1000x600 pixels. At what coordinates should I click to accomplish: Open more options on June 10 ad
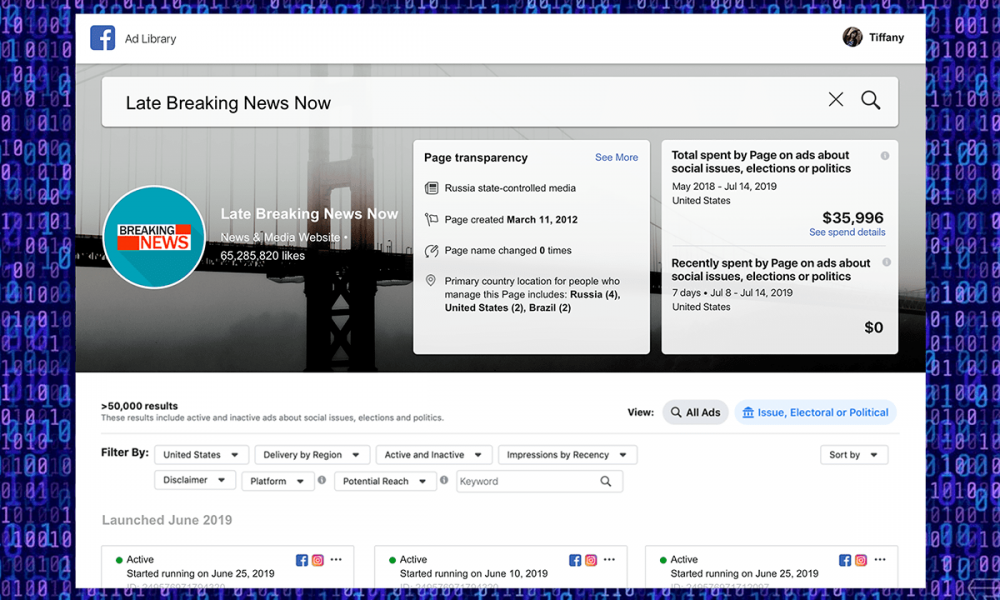click(x=609, y=559)
